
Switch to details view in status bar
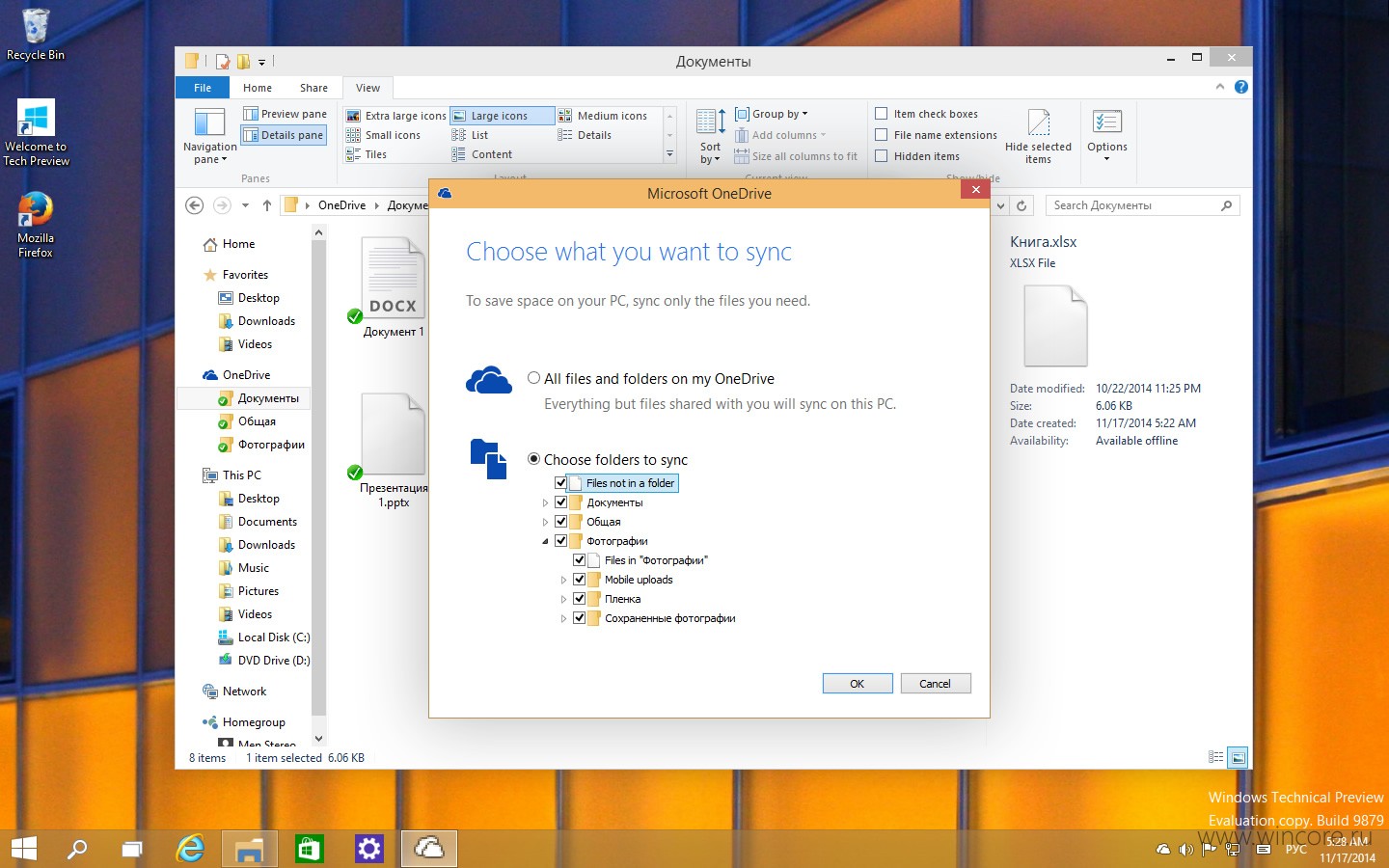(1216, 758)
